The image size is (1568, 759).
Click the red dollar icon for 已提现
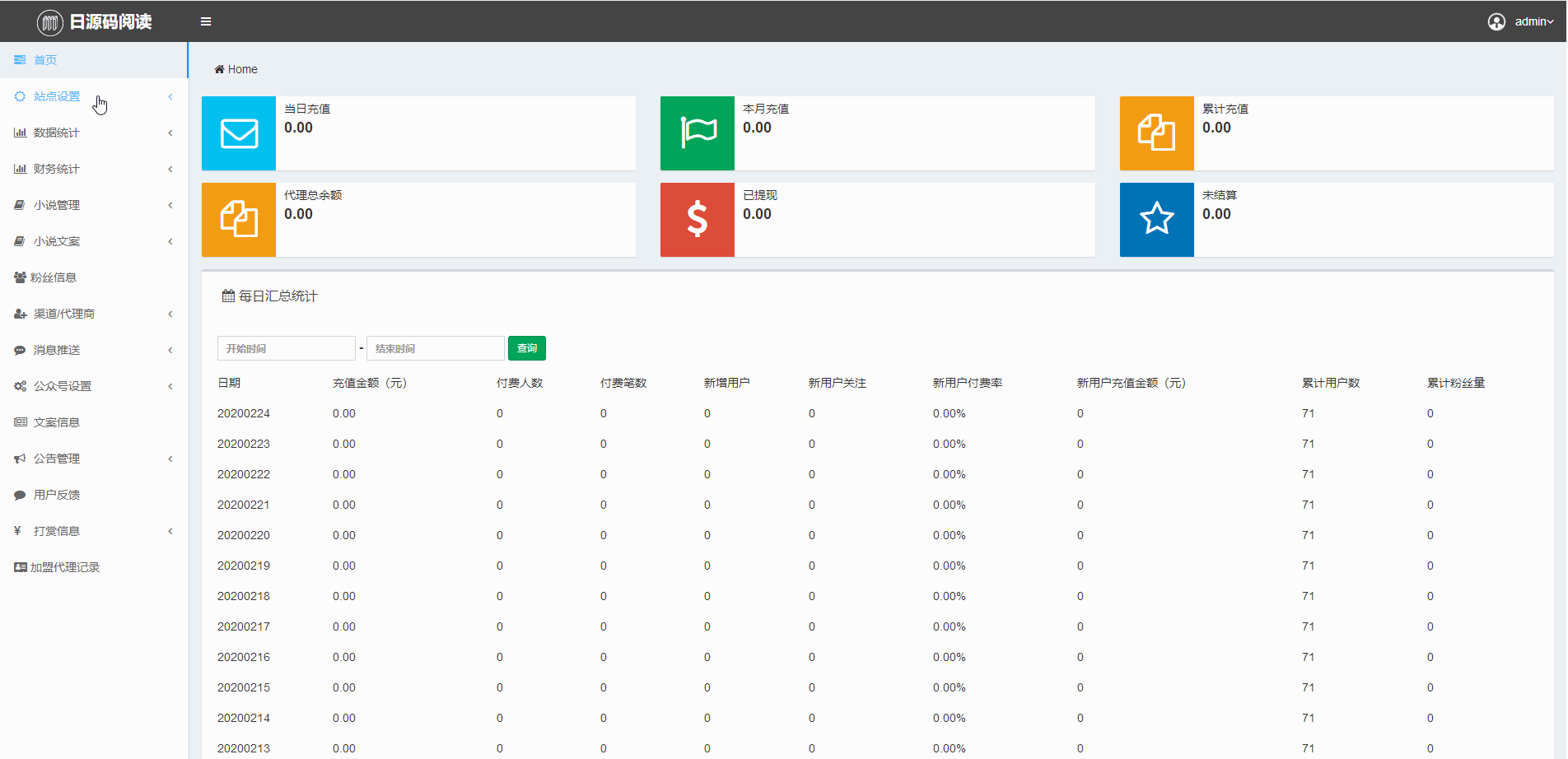click(x=698, y=220)
